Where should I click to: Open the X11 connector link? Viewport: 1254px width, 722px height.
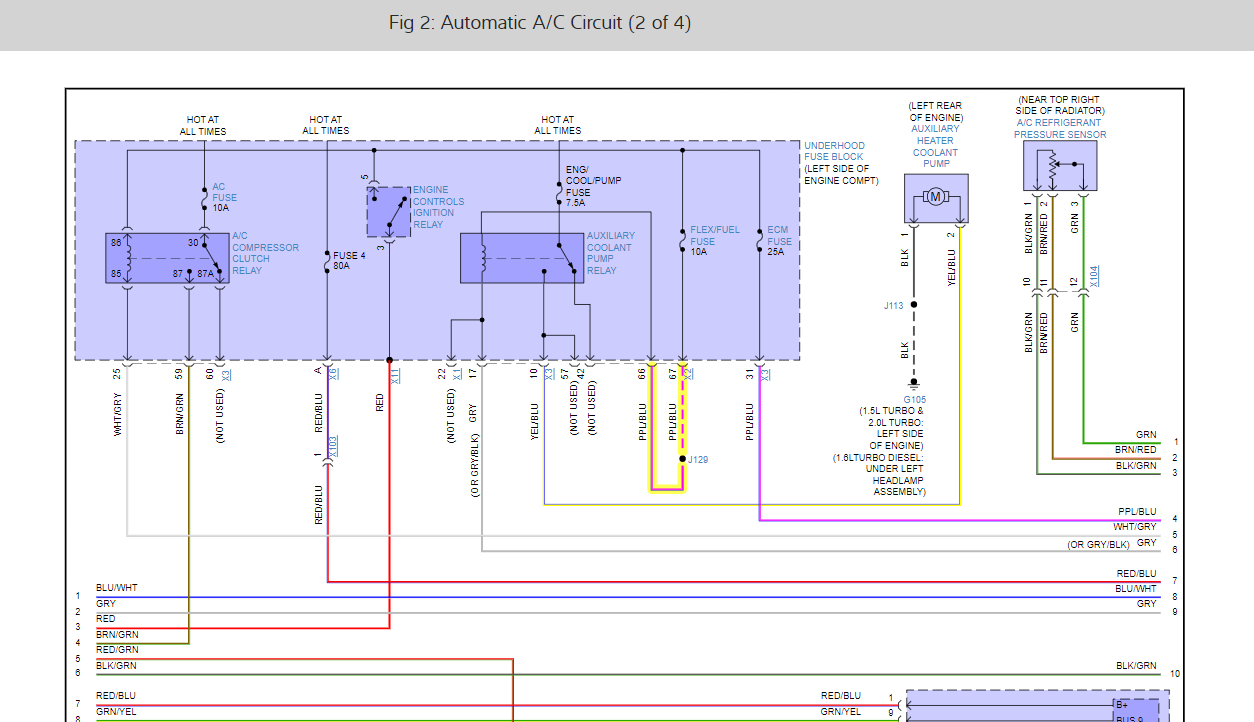(396, 376)
